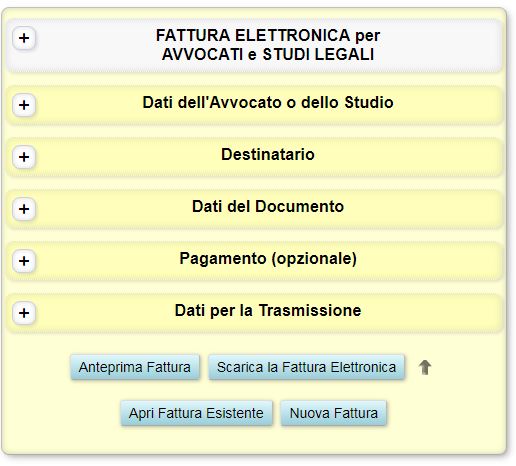Click the word 'Studio' in the second header
The width and height of the screenshot is (516, 466).
(x=369, y=102)
